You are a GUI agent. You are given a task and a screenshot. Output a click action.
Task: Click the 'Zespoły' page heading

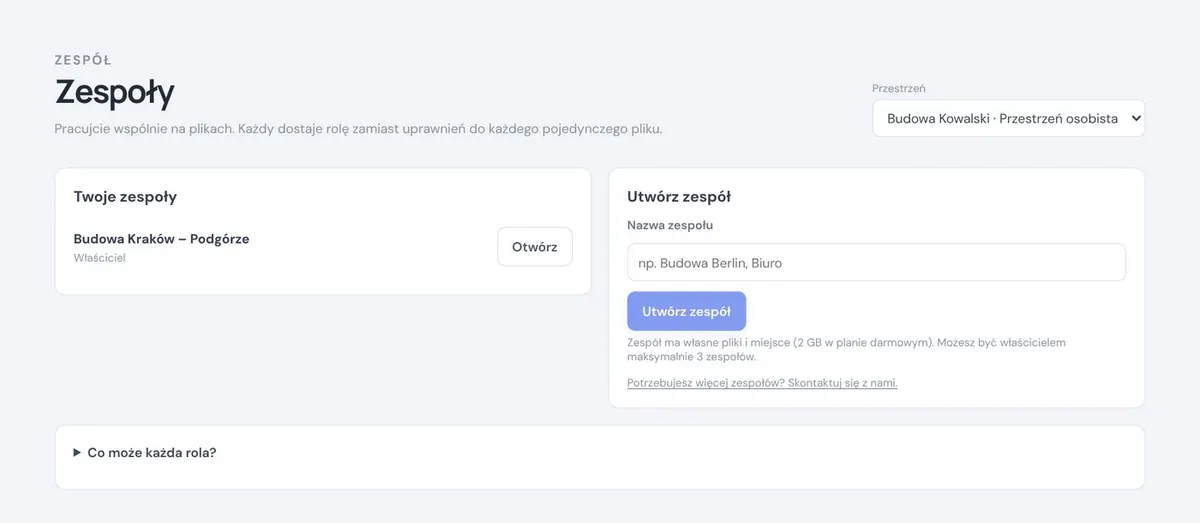[x=114, y=93]
